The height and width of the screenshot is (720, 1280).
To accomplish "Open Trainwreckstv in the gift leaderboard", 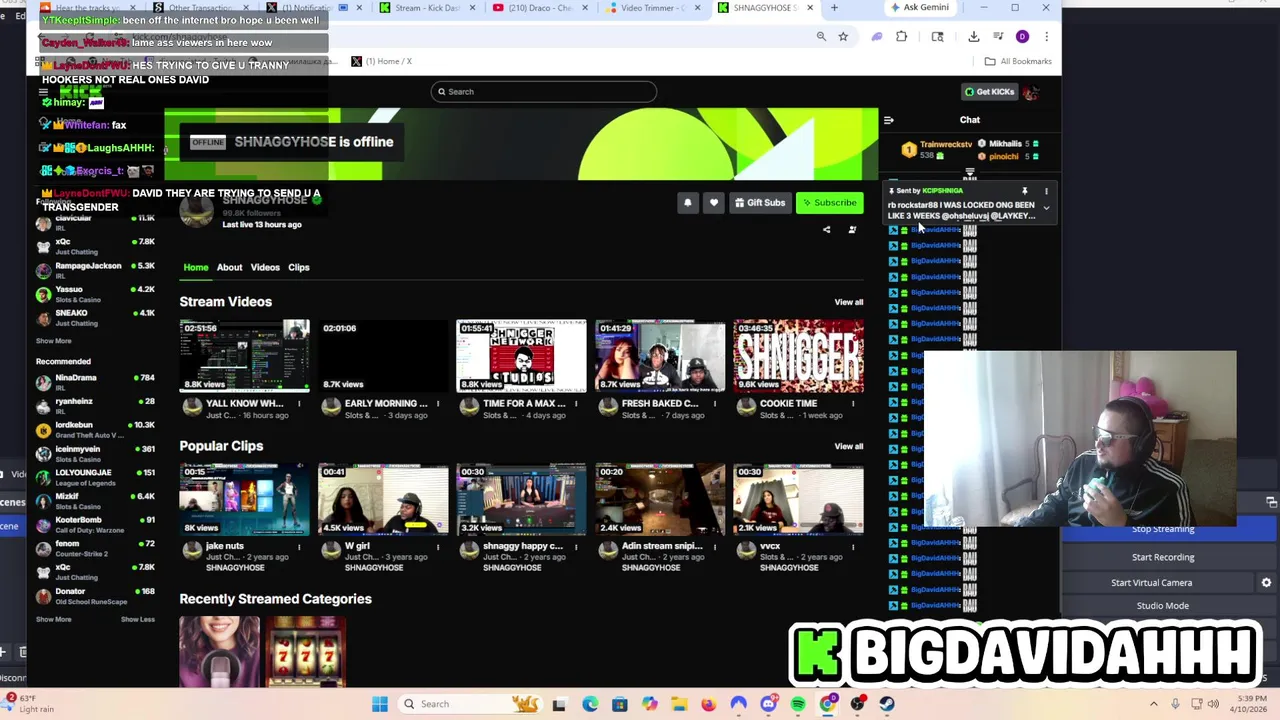I will [938, 150].
